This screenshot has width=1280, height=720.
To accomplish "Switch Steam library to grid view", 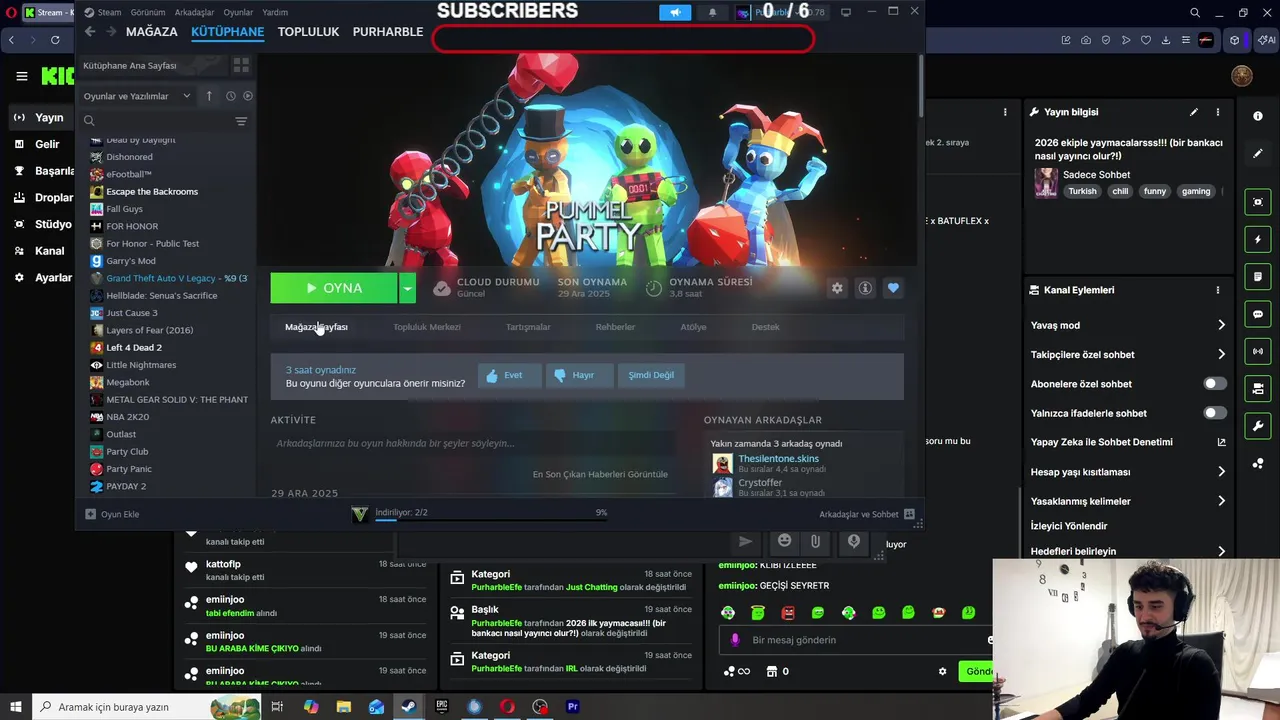I will point(241,65).
